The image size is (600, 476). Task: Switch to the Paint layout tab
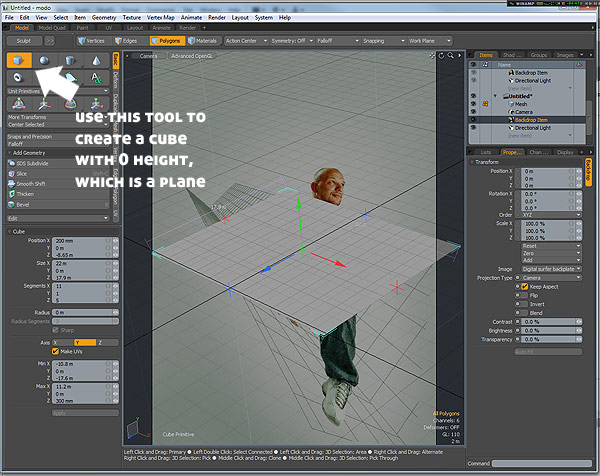coord(82,28)
